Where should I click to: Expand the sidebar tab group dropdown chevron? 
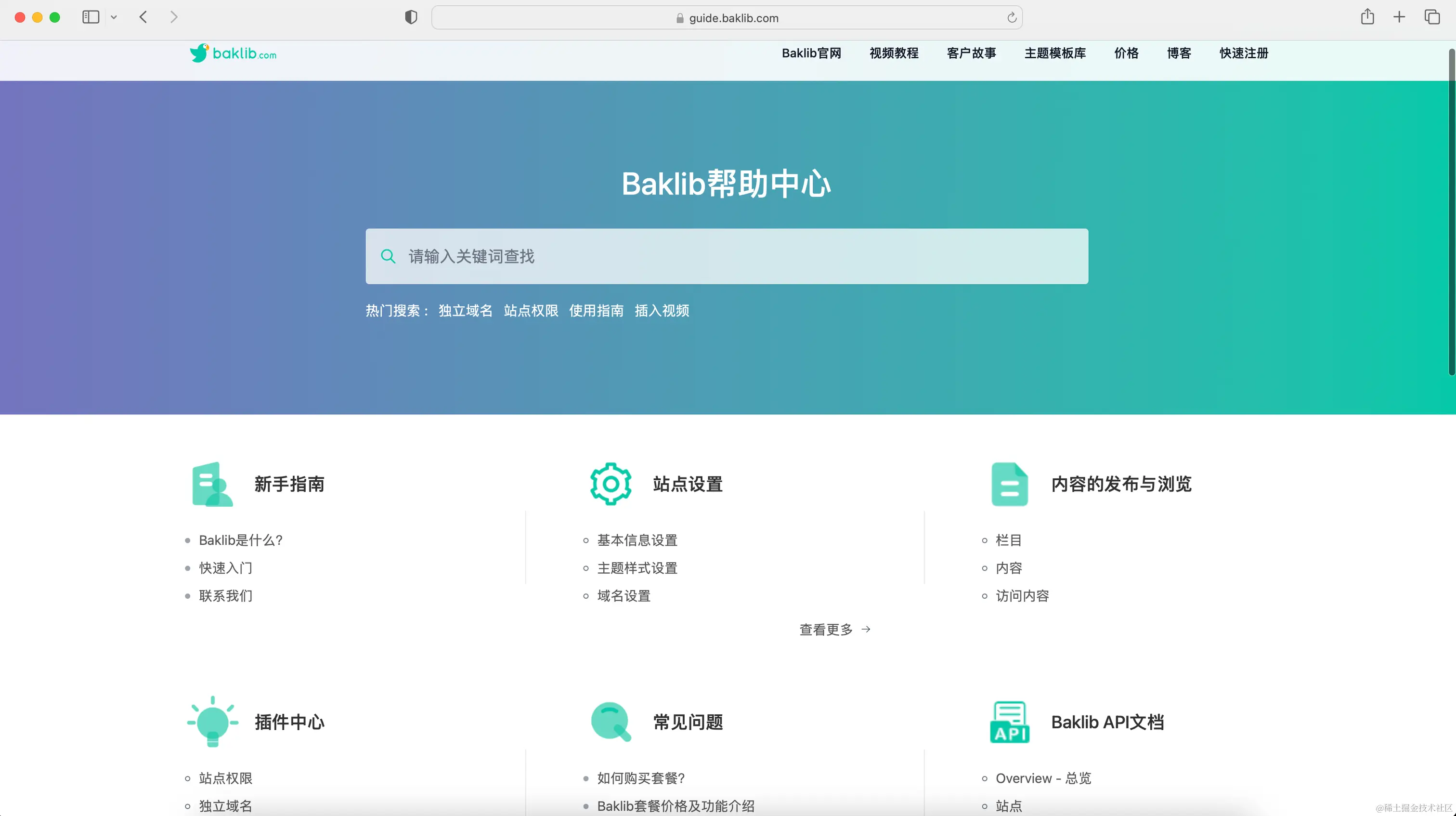(x=114, y=17)
